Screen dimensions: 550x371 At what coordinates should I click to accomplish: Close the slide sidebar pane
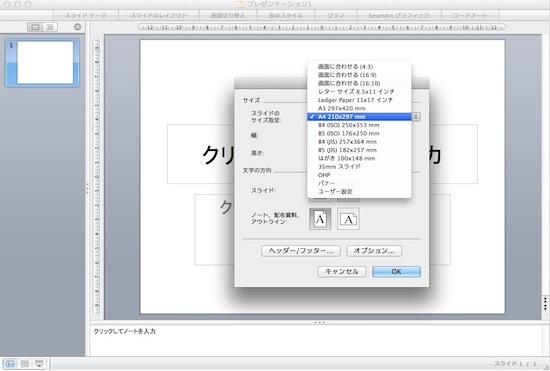(x=78, y=27)
